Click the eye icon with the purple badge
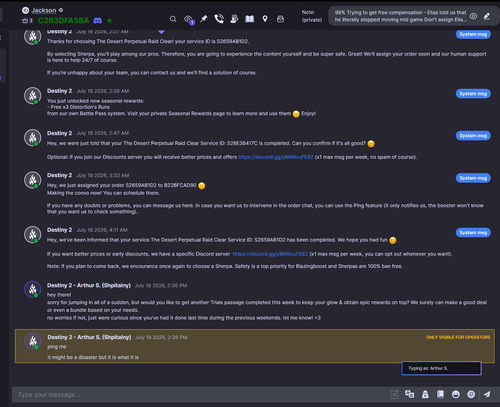Screen dimensions: 500x407 click(x=189, y=19)
